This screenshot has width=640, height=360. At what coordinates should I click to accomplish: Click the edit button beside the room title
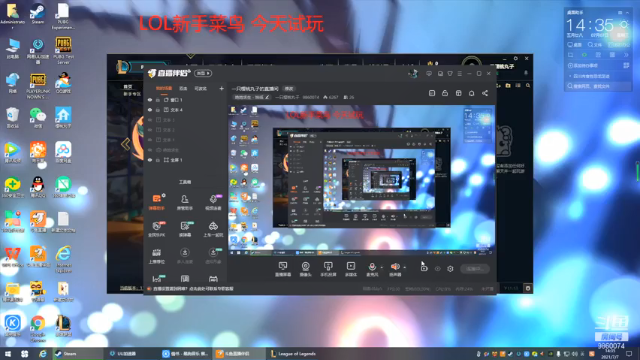[289, 89]
